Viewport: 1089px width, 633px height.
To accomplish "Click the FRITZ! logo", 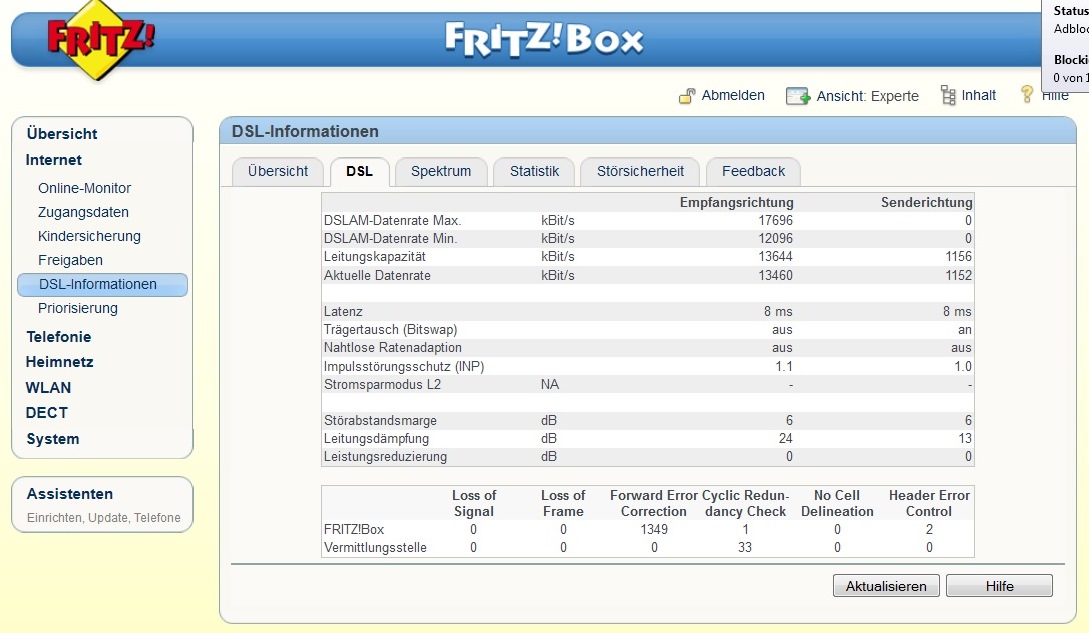I will click(x=100, y=40).
